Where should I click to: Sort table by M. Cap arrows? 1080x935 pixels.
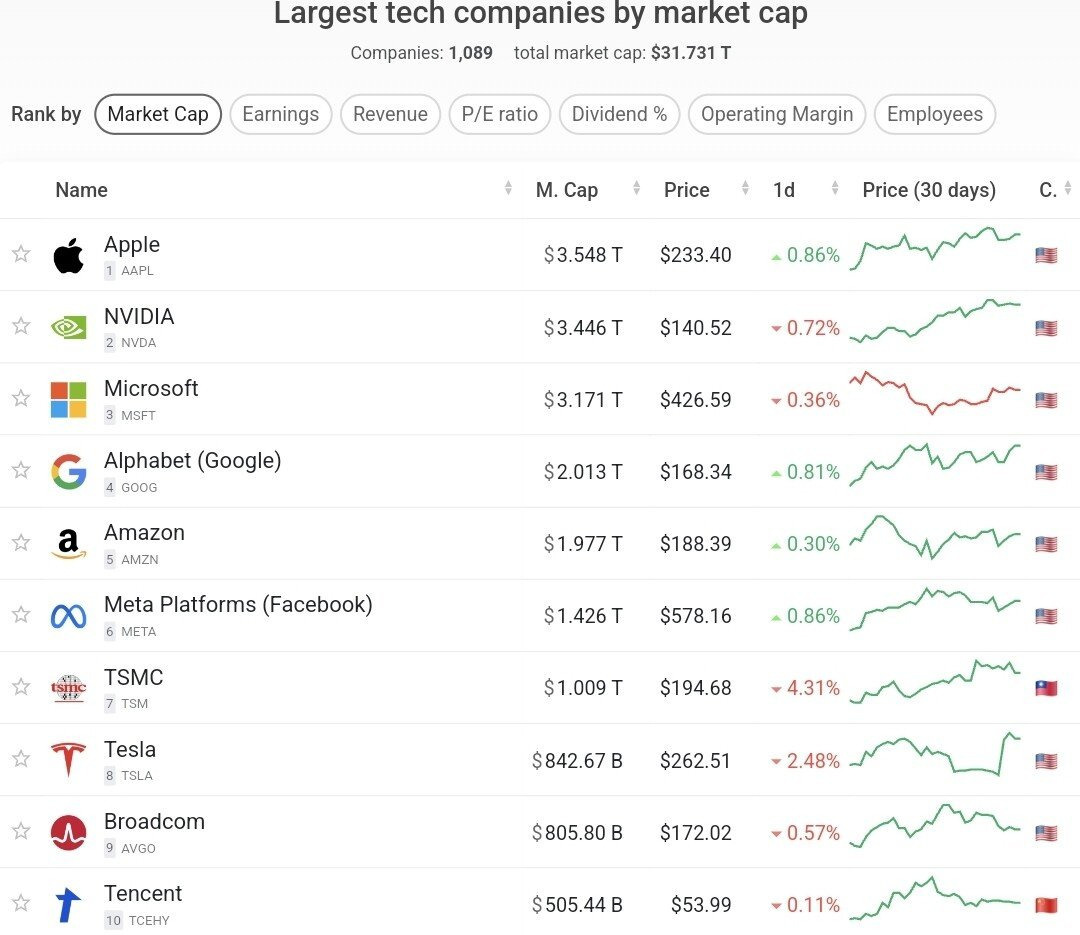click(636, 189)
